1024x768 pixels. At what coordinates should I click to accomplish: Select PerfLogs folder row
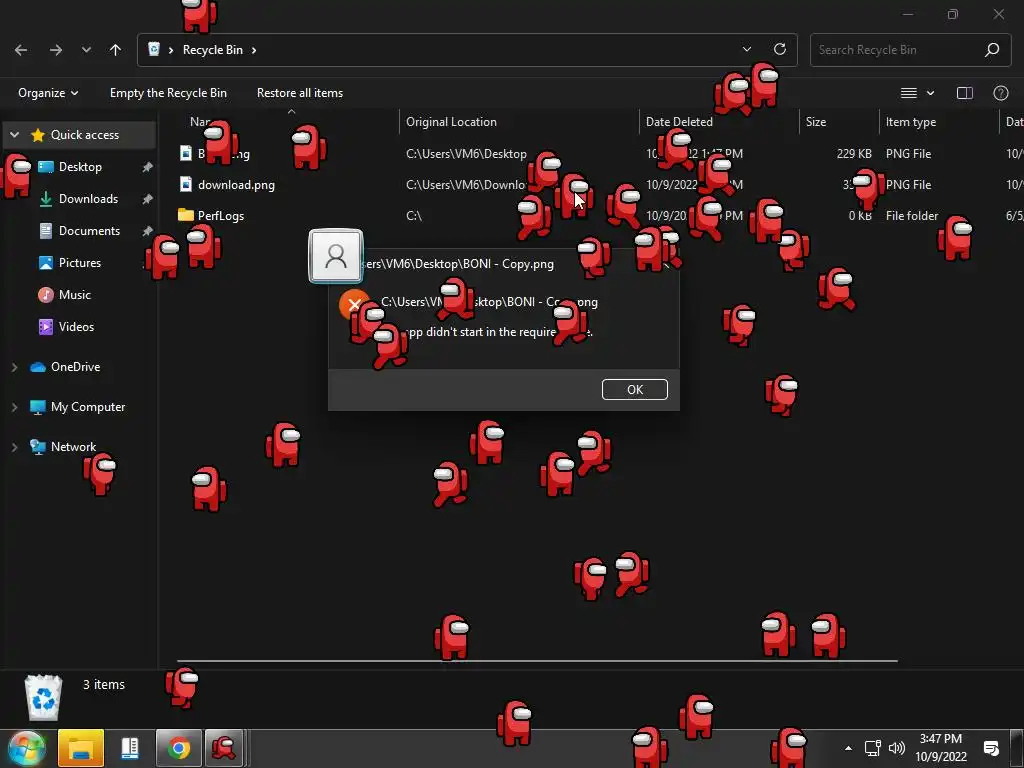(591, 216)
